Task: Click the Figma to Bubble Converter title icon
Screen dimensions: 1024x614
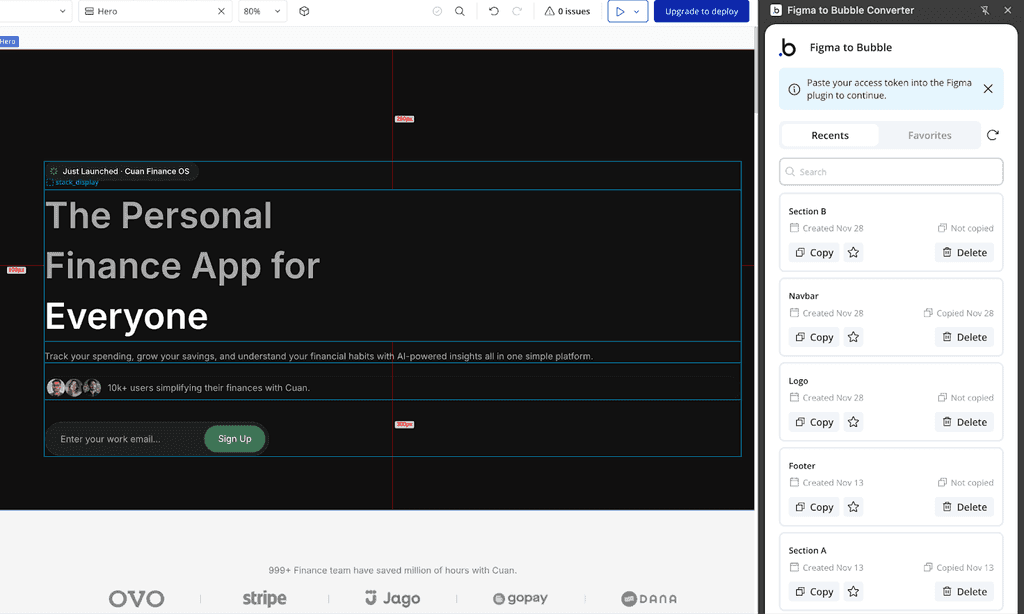Action: (776, 10)
